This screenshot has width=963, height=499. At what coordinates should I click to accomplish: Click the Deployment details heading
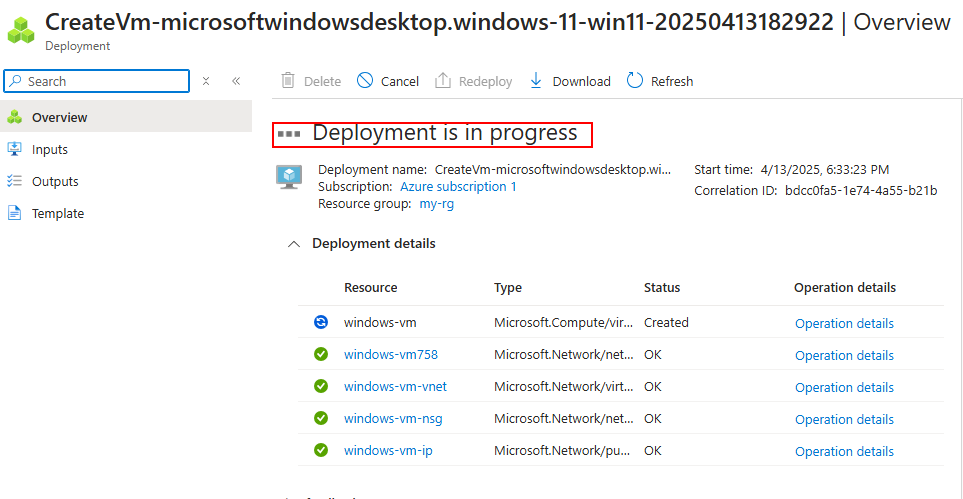374,243
